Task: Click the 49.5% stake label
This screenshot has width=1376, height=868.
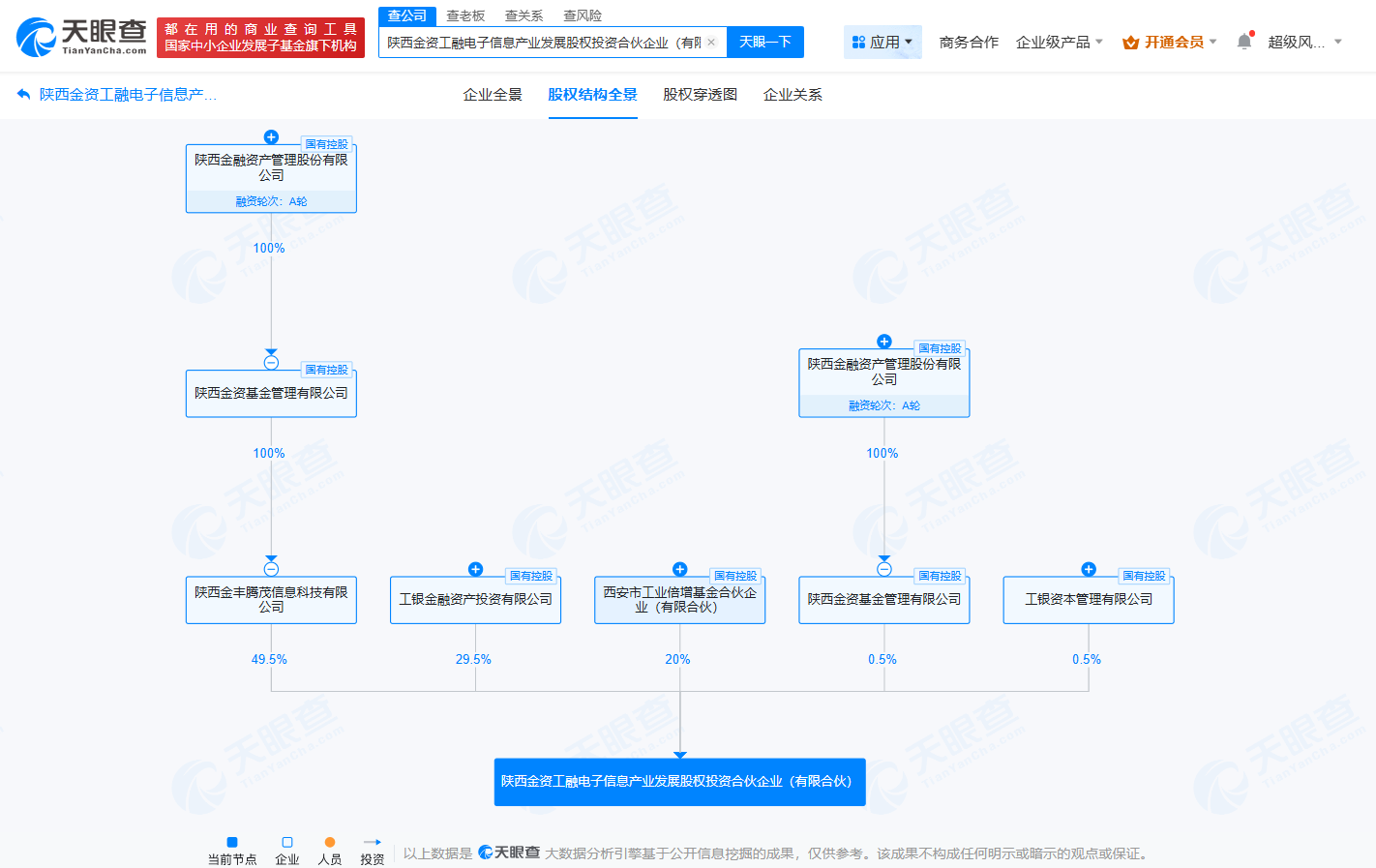Action: point(269,660)
